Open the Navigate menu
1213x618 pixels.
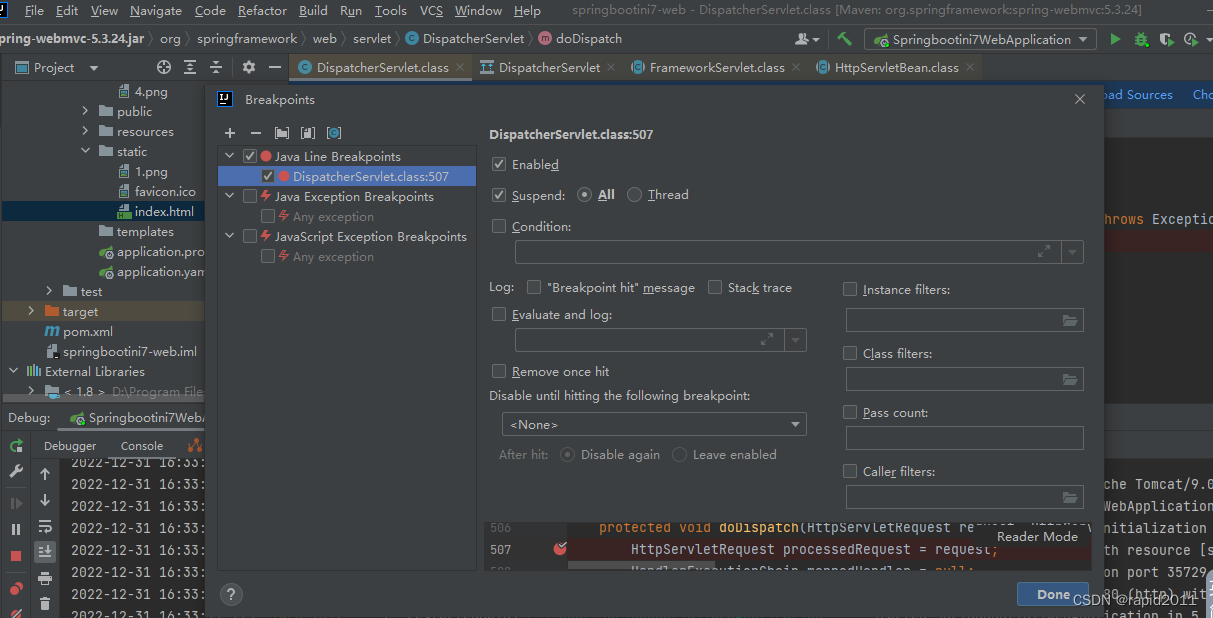coord(156,11)
